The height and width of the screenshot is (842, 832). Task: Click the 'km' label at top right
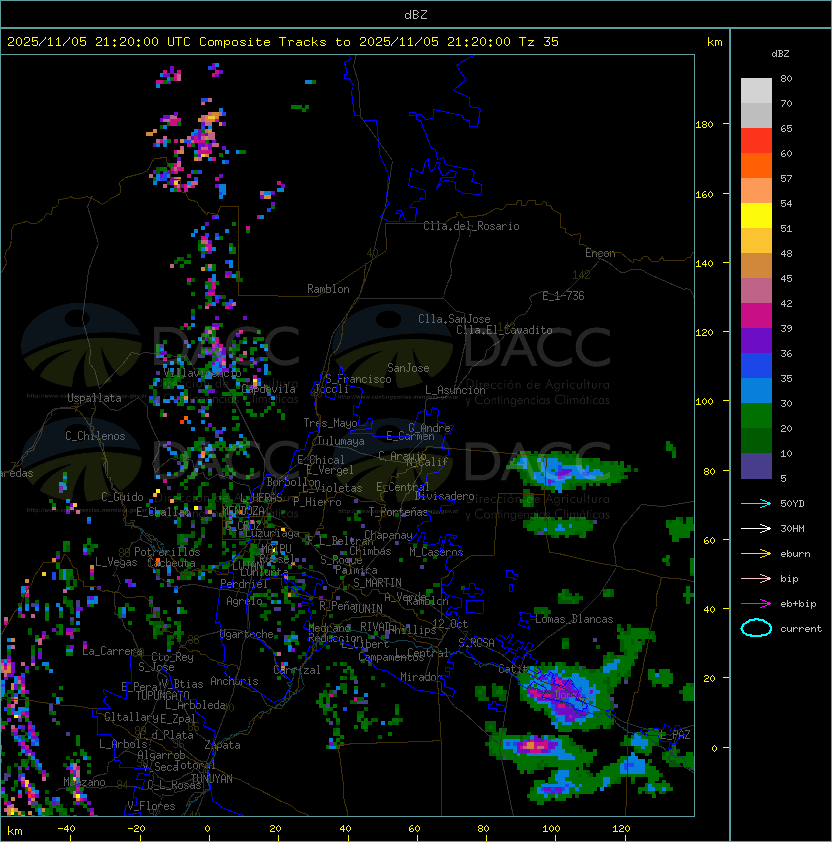coord(714,42)
